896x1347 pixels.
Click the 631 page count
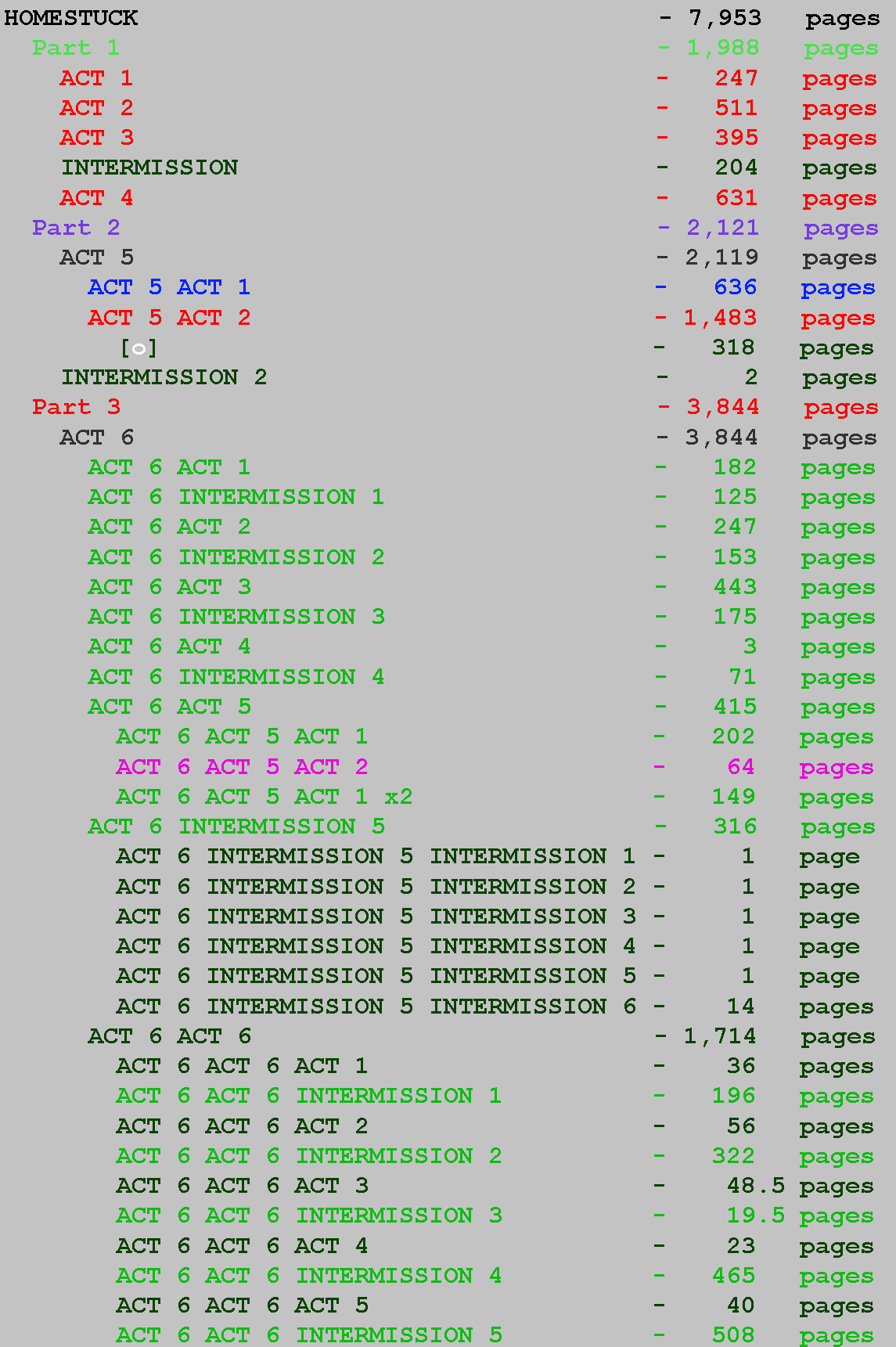(736, 198)
